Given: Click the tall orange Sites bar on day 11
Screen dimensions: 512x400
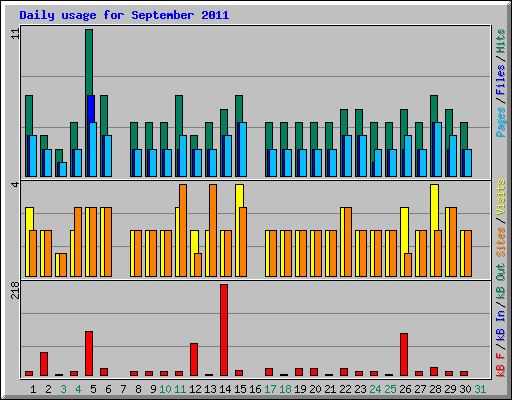Looking at the screenshot, I should click(183, 230).
